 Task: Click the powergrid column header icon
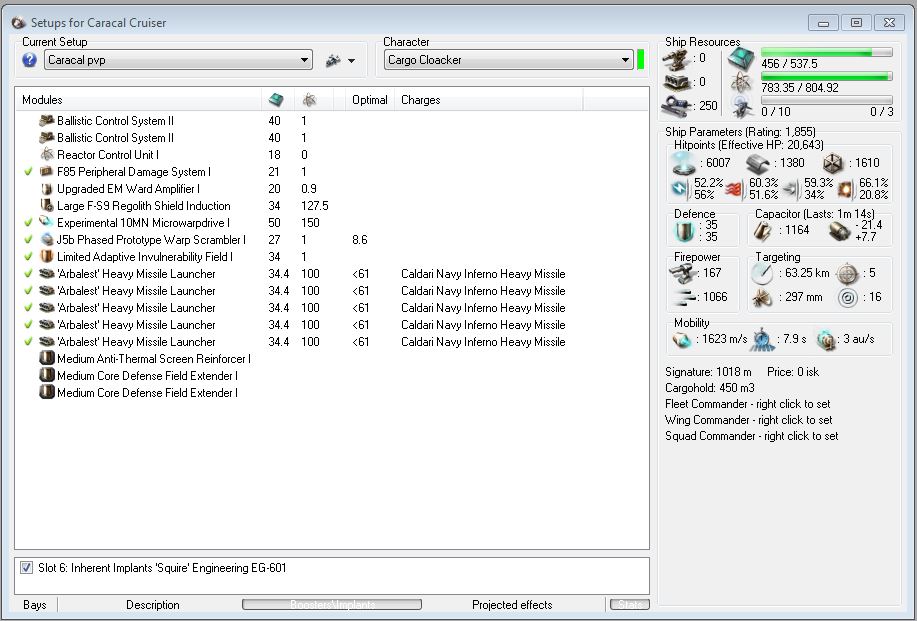pyautogui.click(x=311, y=100)
